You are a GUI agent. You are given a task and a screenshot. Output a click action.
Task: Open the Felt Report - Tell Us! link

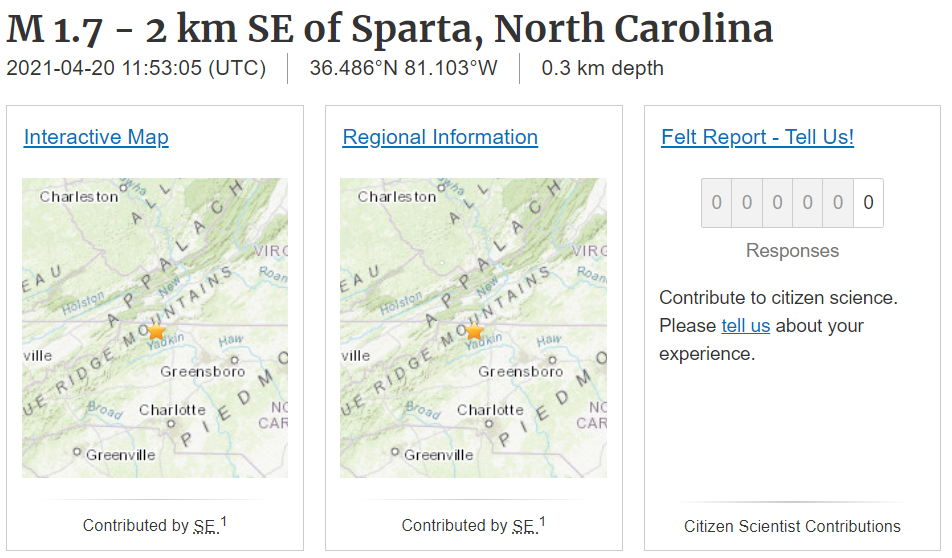tap(757, 137)
